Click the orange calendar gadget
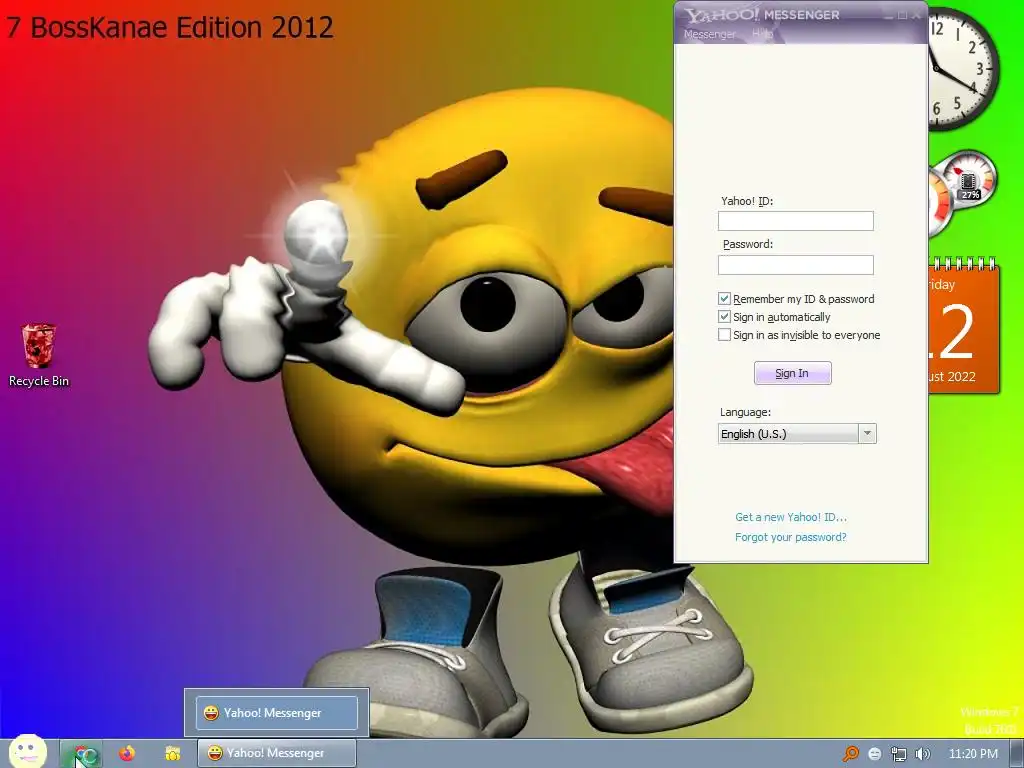The image size is (1024, 768). pos(963,325)
